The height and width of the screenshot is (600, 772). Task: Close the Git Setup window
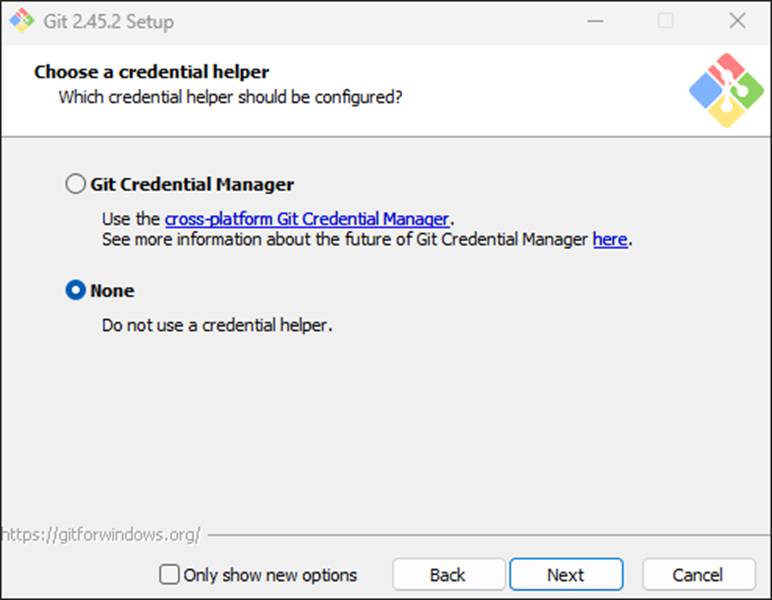pyautogui.click(x=737, y=21)
